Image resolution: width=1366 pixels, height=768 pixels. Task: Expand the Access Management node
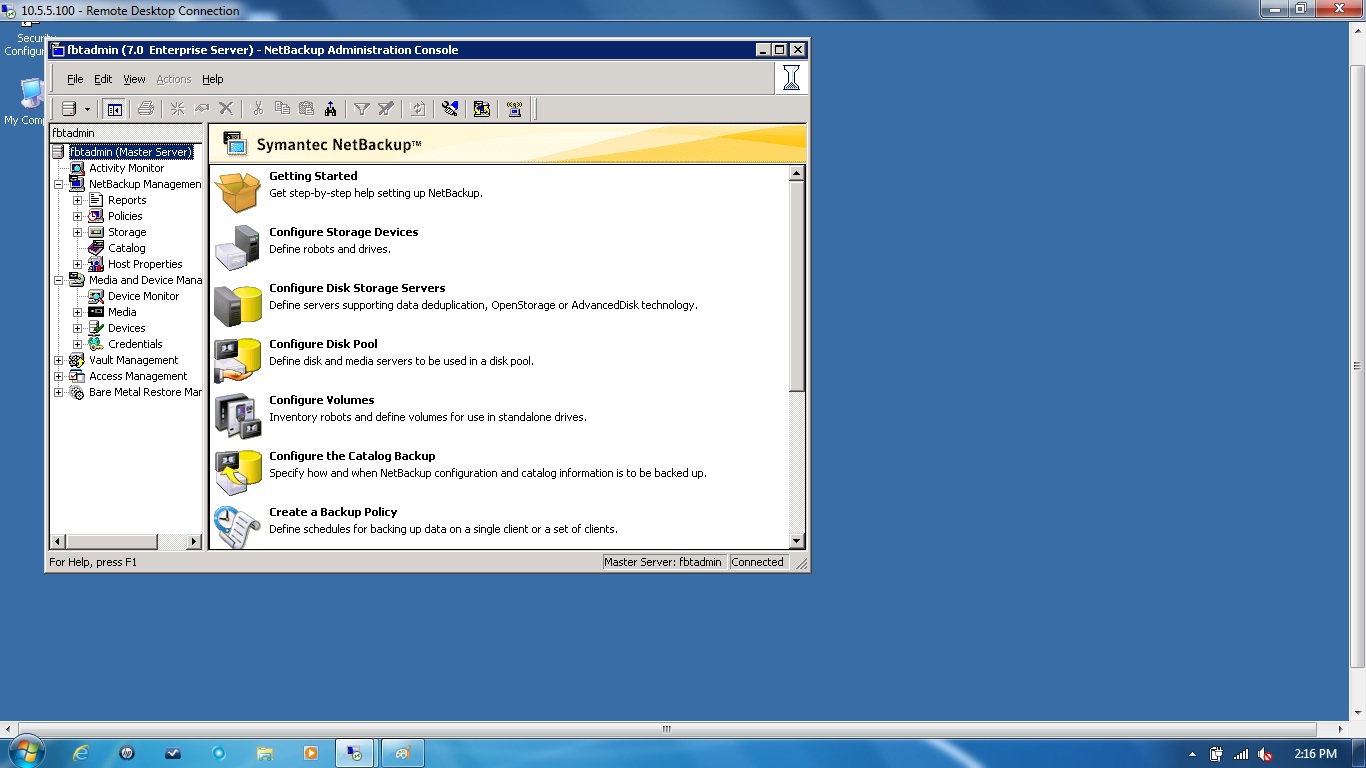[58, 376]
